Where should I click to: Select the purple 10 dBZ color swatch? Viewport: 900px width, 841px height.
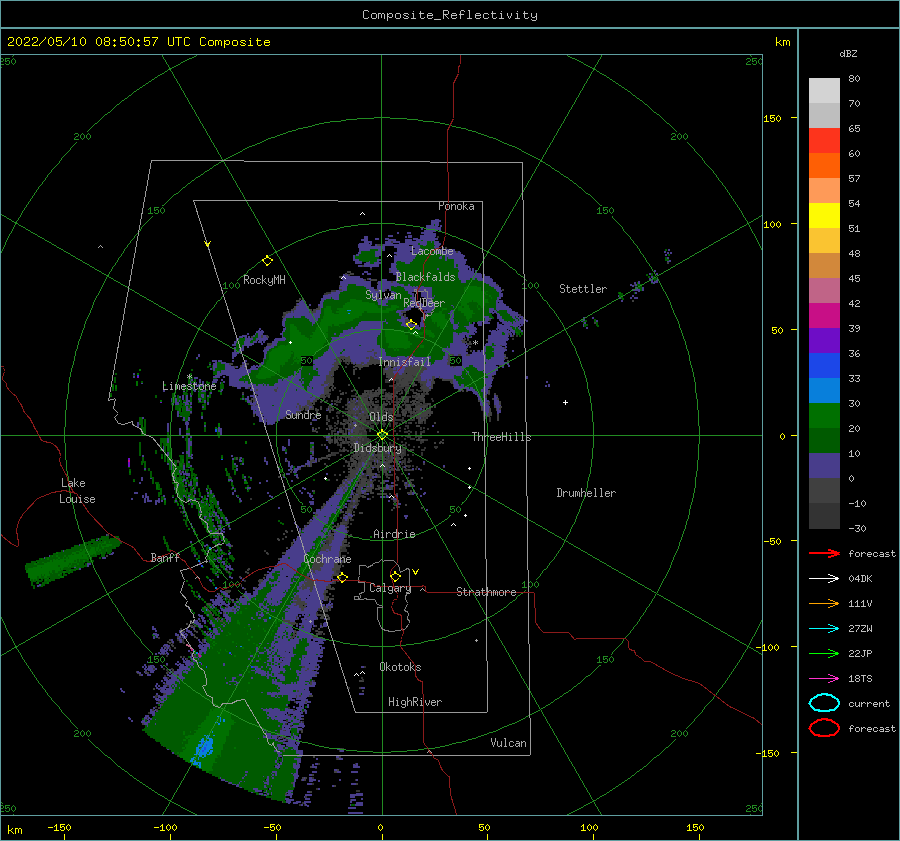pyautogui.click(x=824, y=465)
